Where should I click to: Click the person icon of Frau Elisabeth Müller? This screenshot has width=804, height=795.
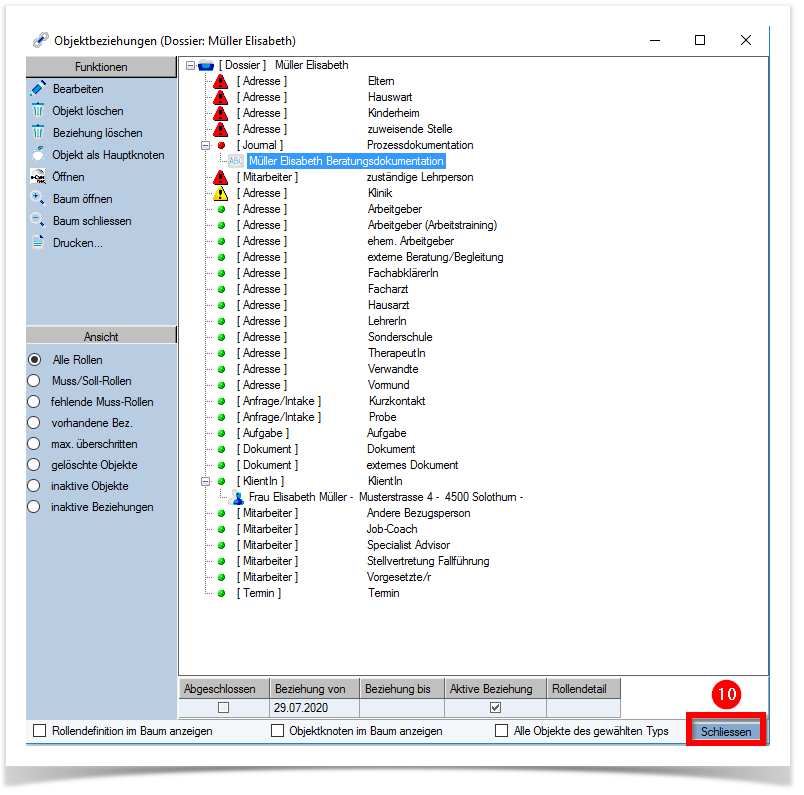point(236,497)
